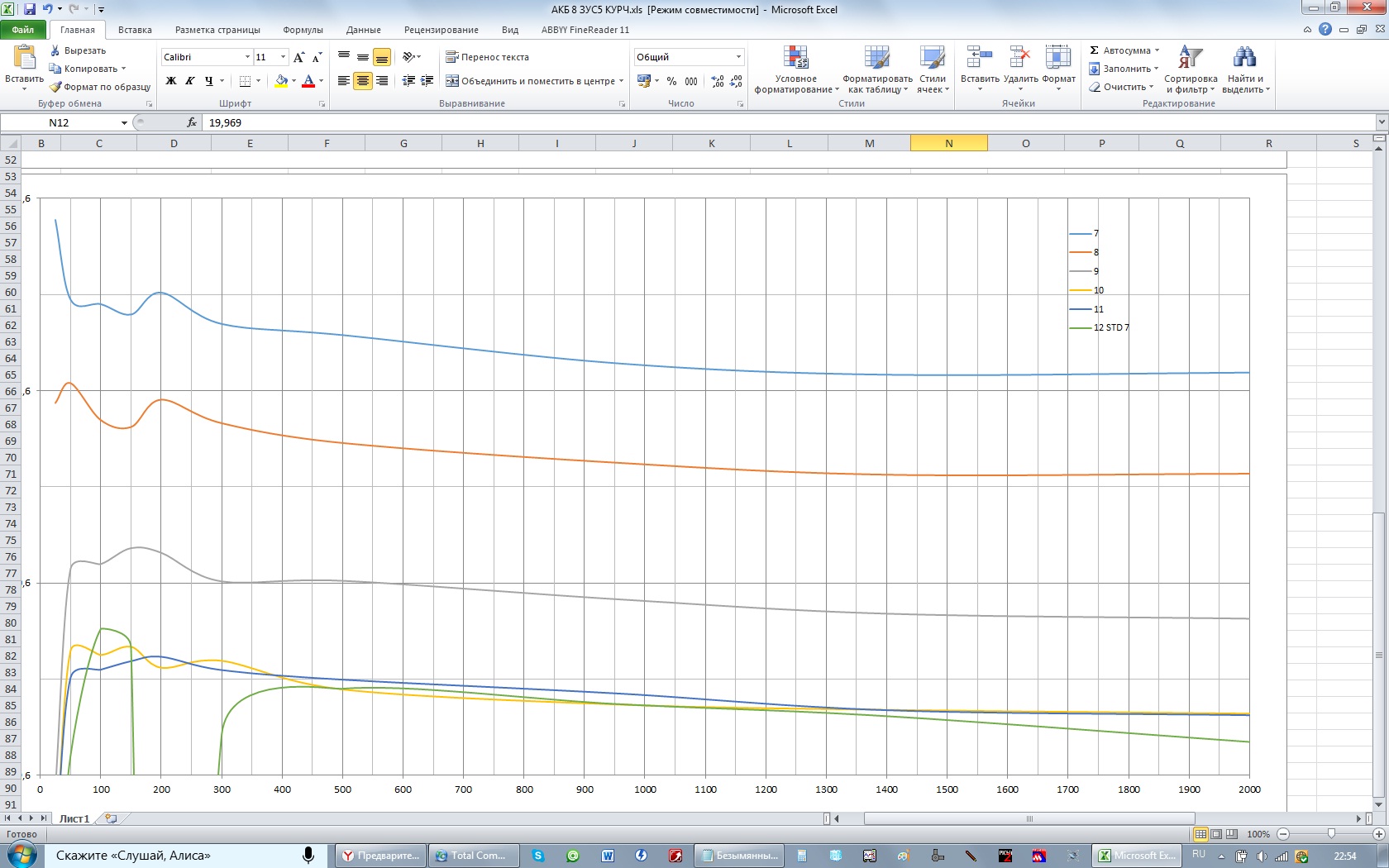Align cell text to the right

pyautogui.click(x=381, y=81)
